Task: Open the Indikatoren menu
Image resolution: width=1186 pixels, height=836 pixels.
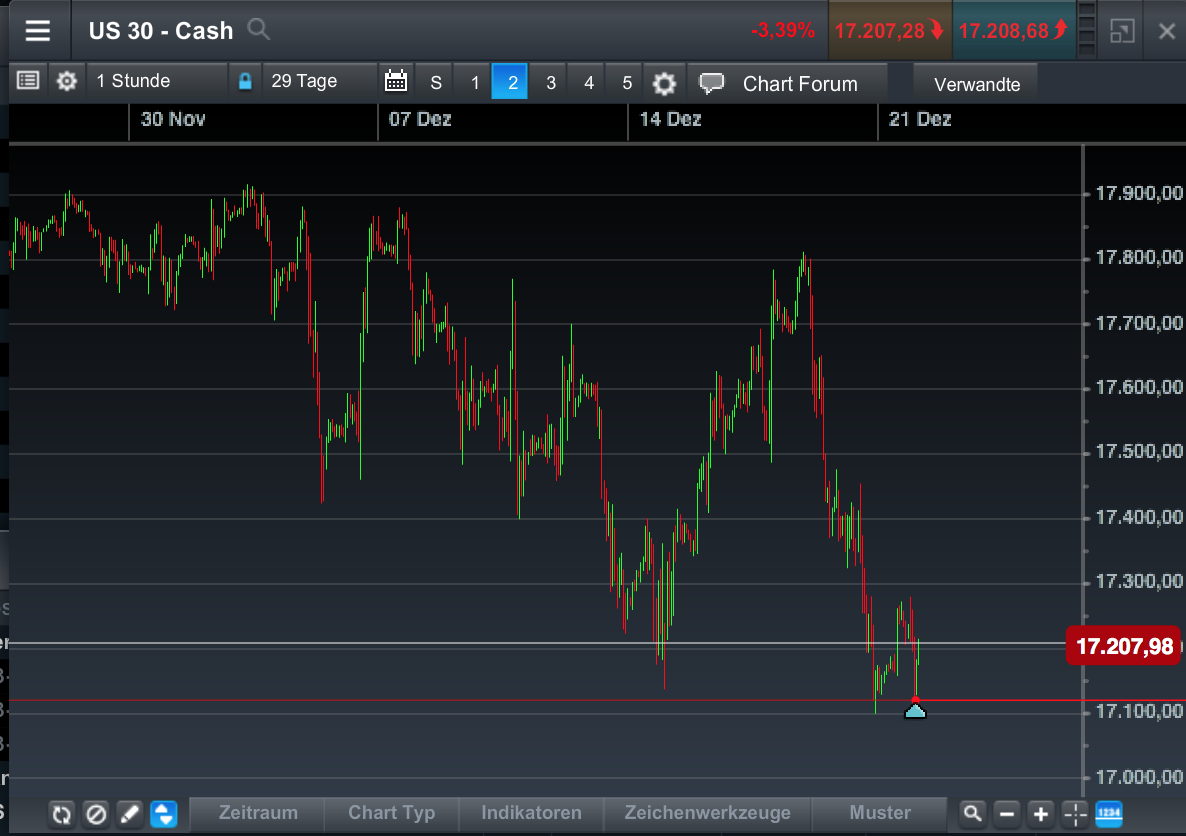Action: click(x=531, y=813)
